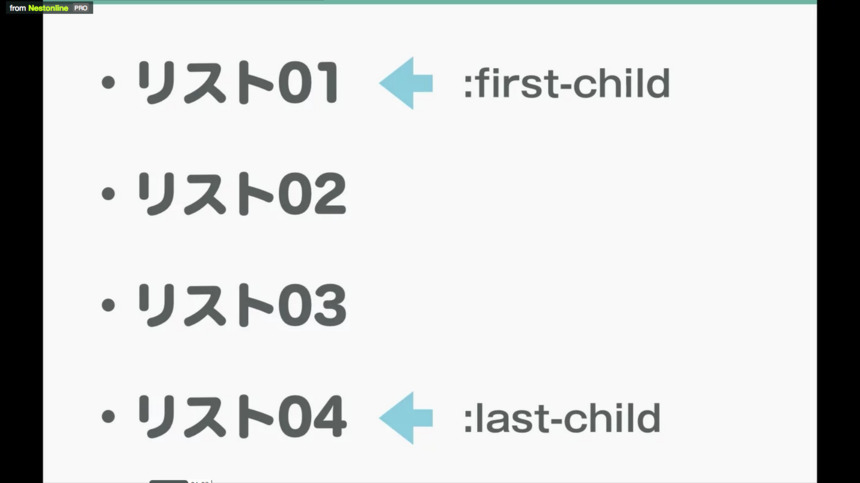Click the black letterbox left of the slide
The image size is (860, 483).
pyautogui.click(x=21, y=247)
